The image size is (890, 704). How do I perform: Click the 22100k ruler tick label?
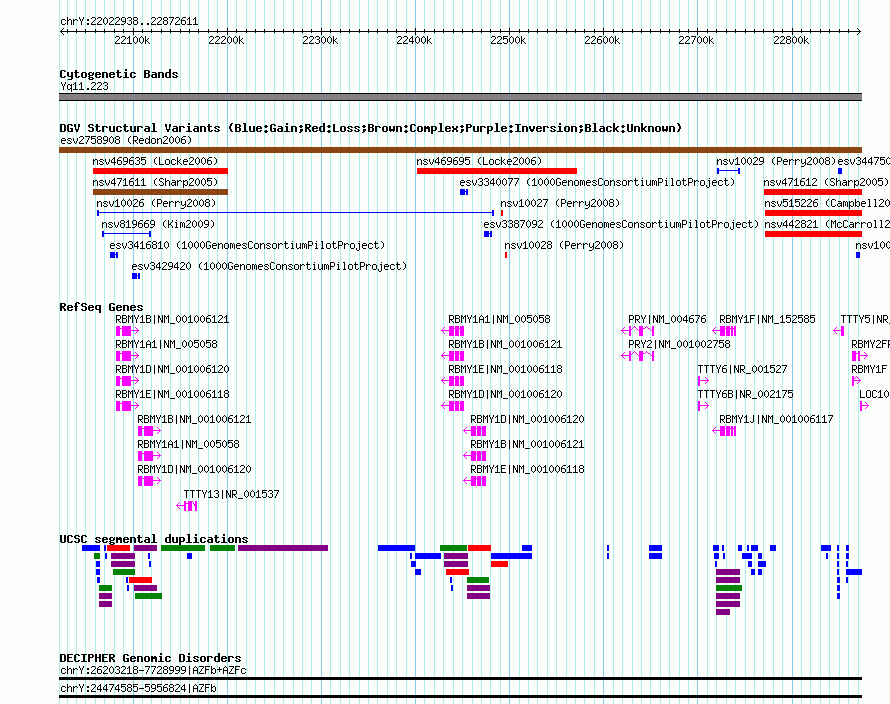point(132,40)
